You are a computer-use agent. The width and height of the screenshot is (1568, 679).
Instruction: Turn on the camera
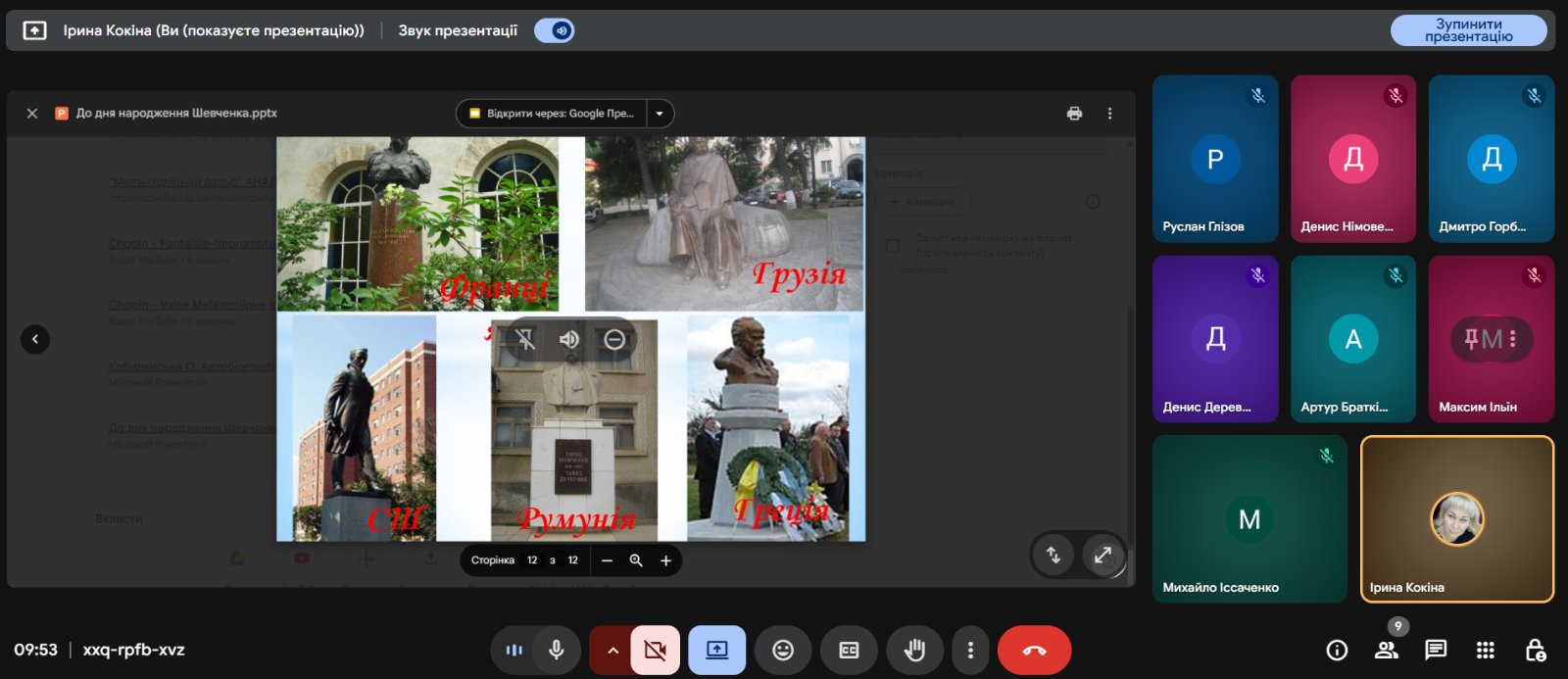[x=655, y=651]
